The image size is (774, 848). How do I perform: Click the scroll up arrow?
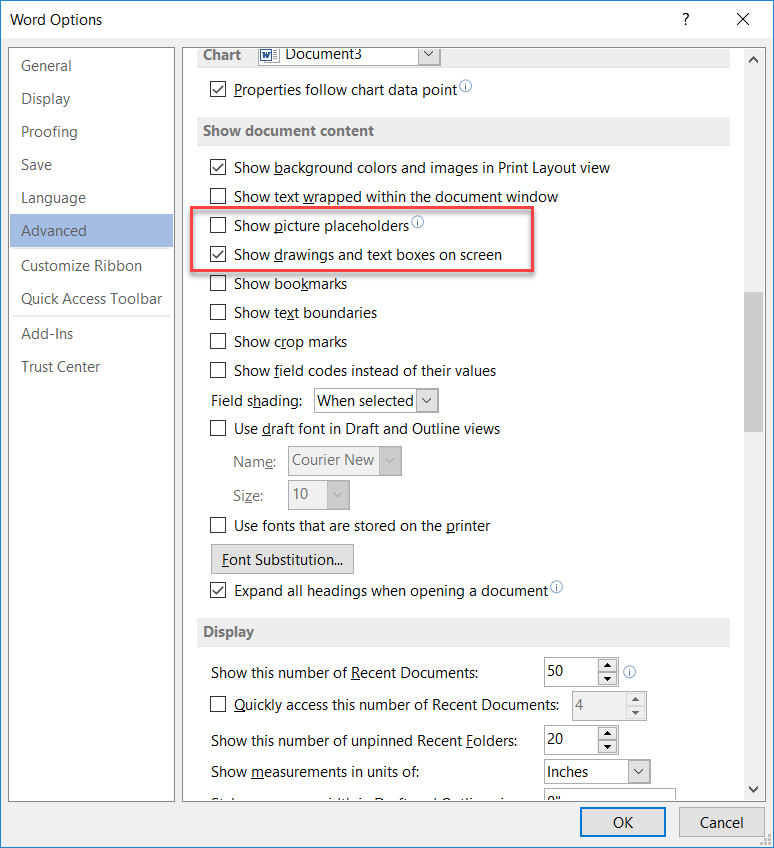tap(753, 60)
